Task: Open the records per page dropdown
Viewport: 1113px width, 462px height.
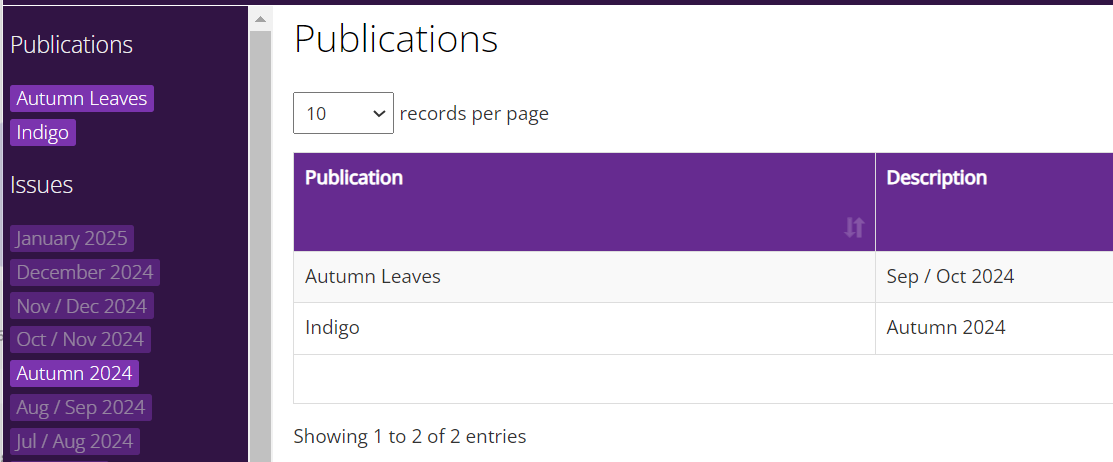Action: pos(343,113)
